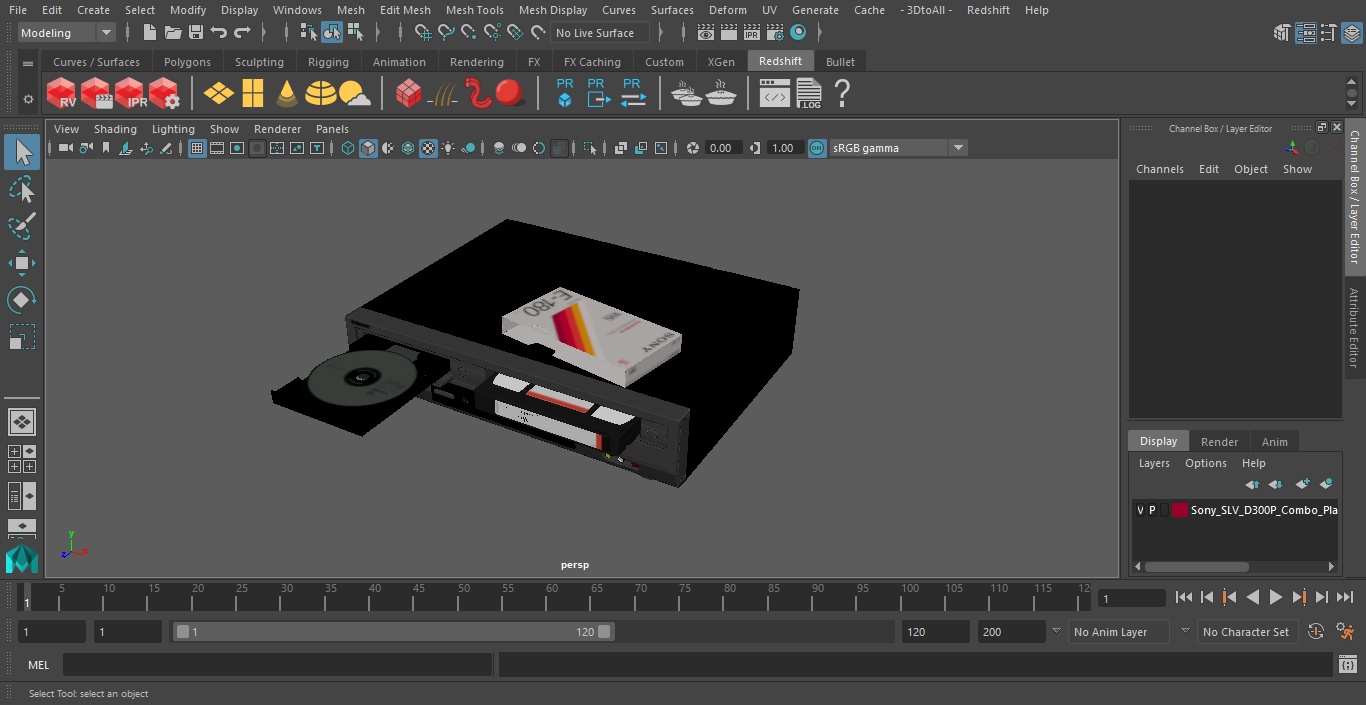
Task: Create a Redshift dome light icon
Action: point(321,94)
